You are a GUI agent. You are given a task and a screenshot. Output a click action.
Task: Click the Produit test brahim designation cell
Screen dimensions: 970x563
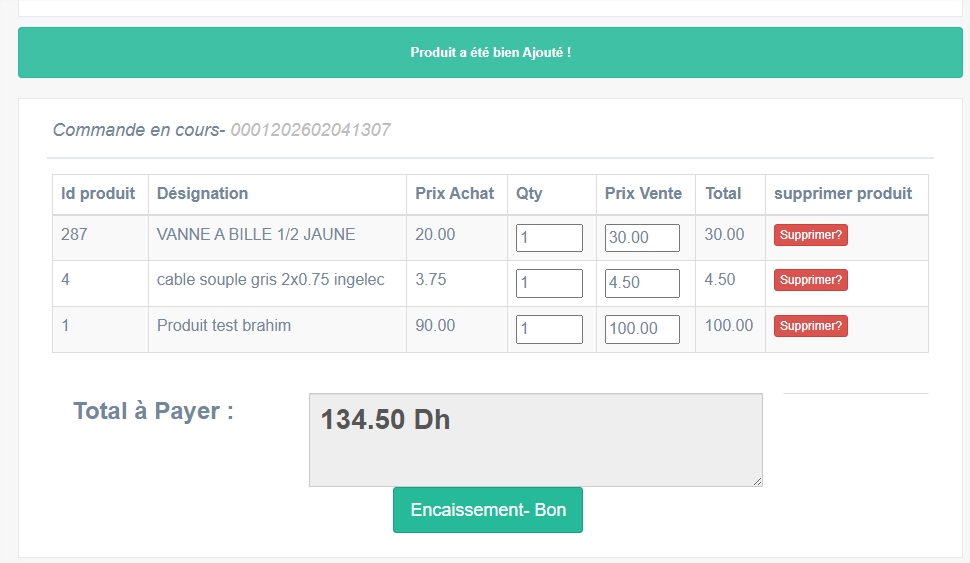pos(224,326)
